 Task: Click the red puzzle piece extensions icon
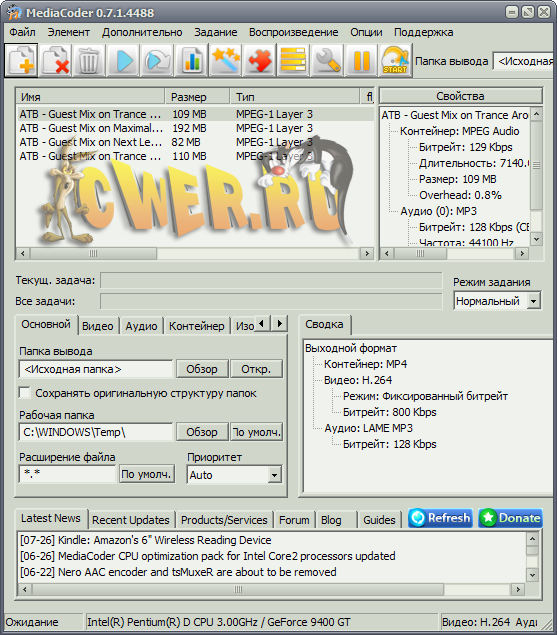260,60
